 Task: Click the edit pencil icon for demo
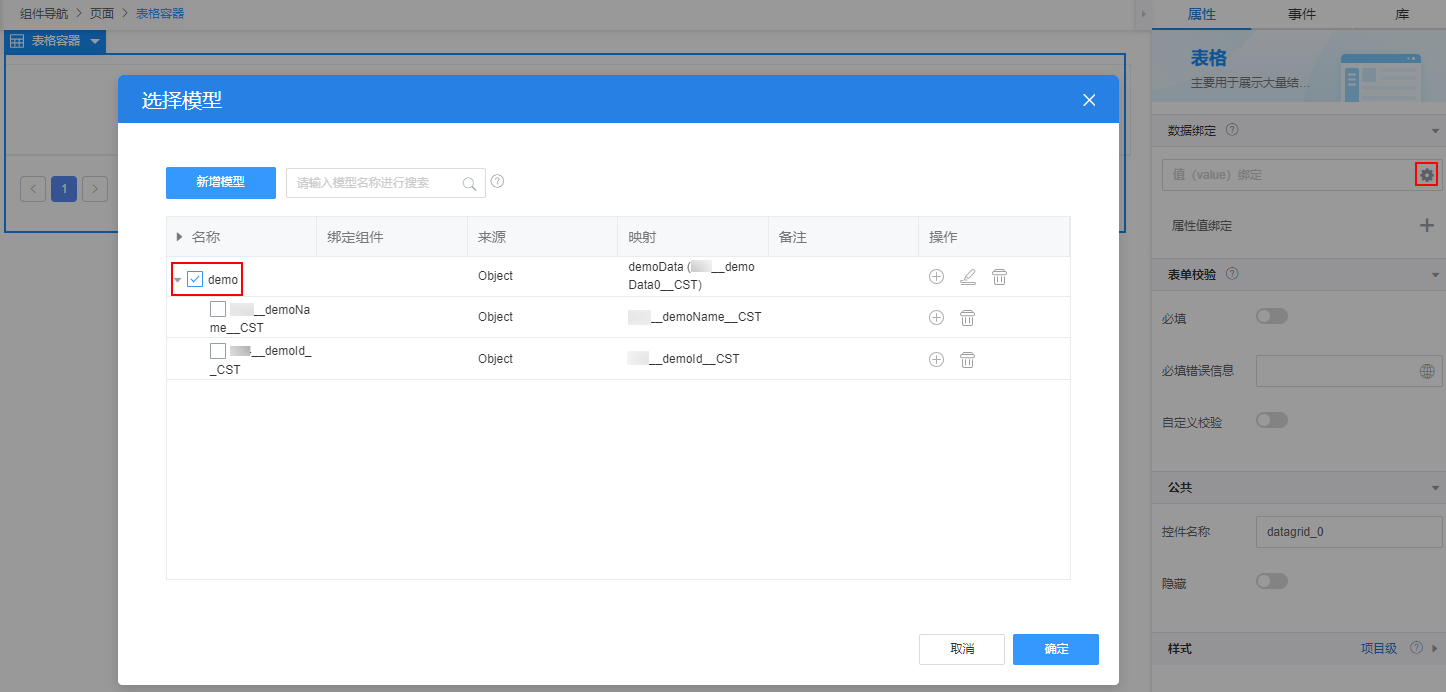pyautogui.click(x=967, y=277)
